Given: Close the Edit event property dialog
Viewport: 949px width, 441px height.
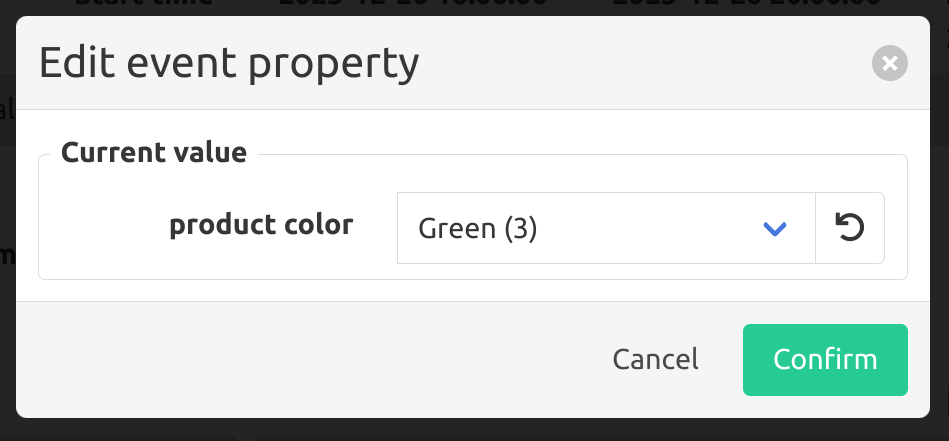Looking at the screenshot, I should tap(890, 63).
